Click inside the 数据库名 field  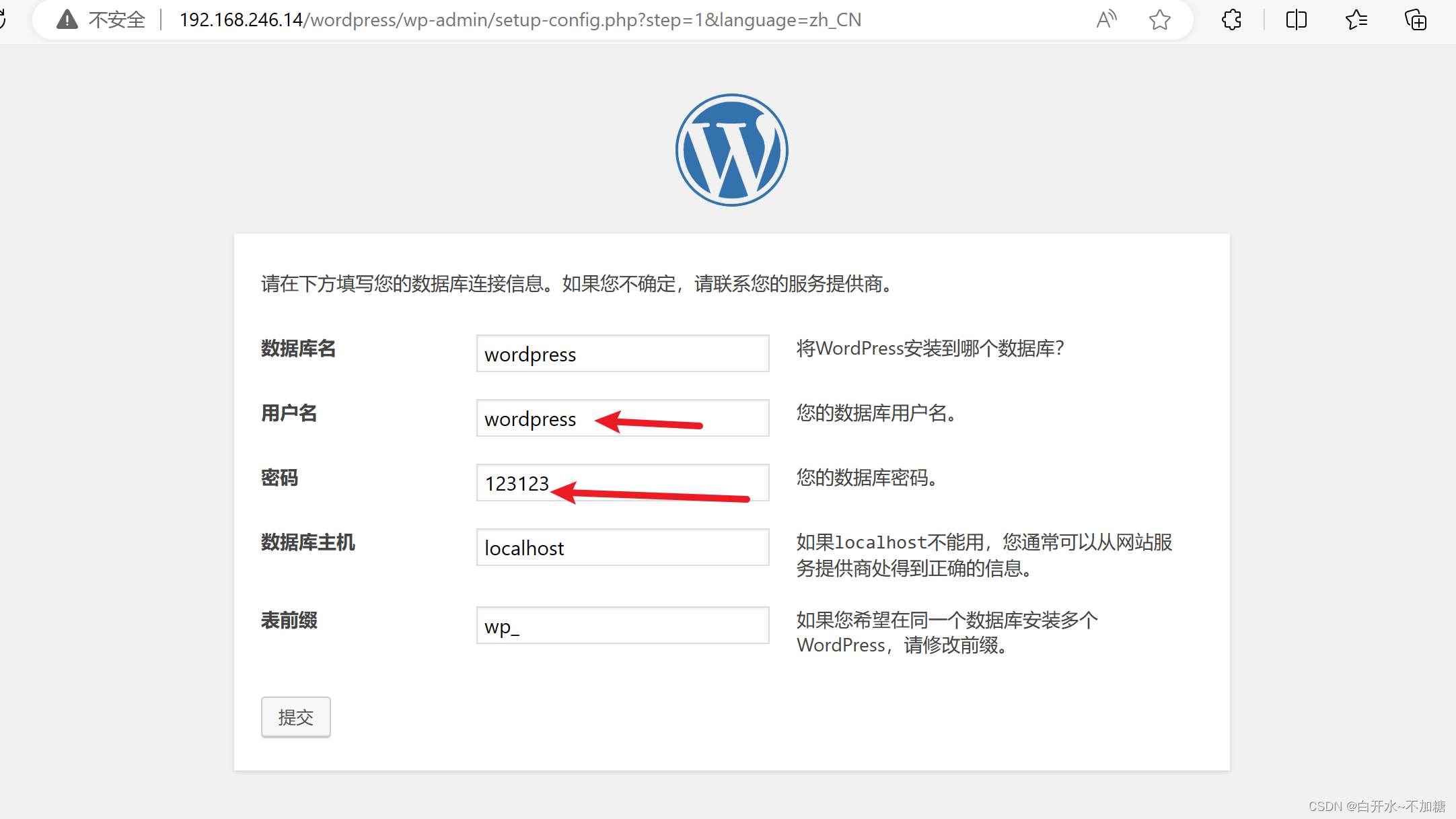(x=622, y=353)
